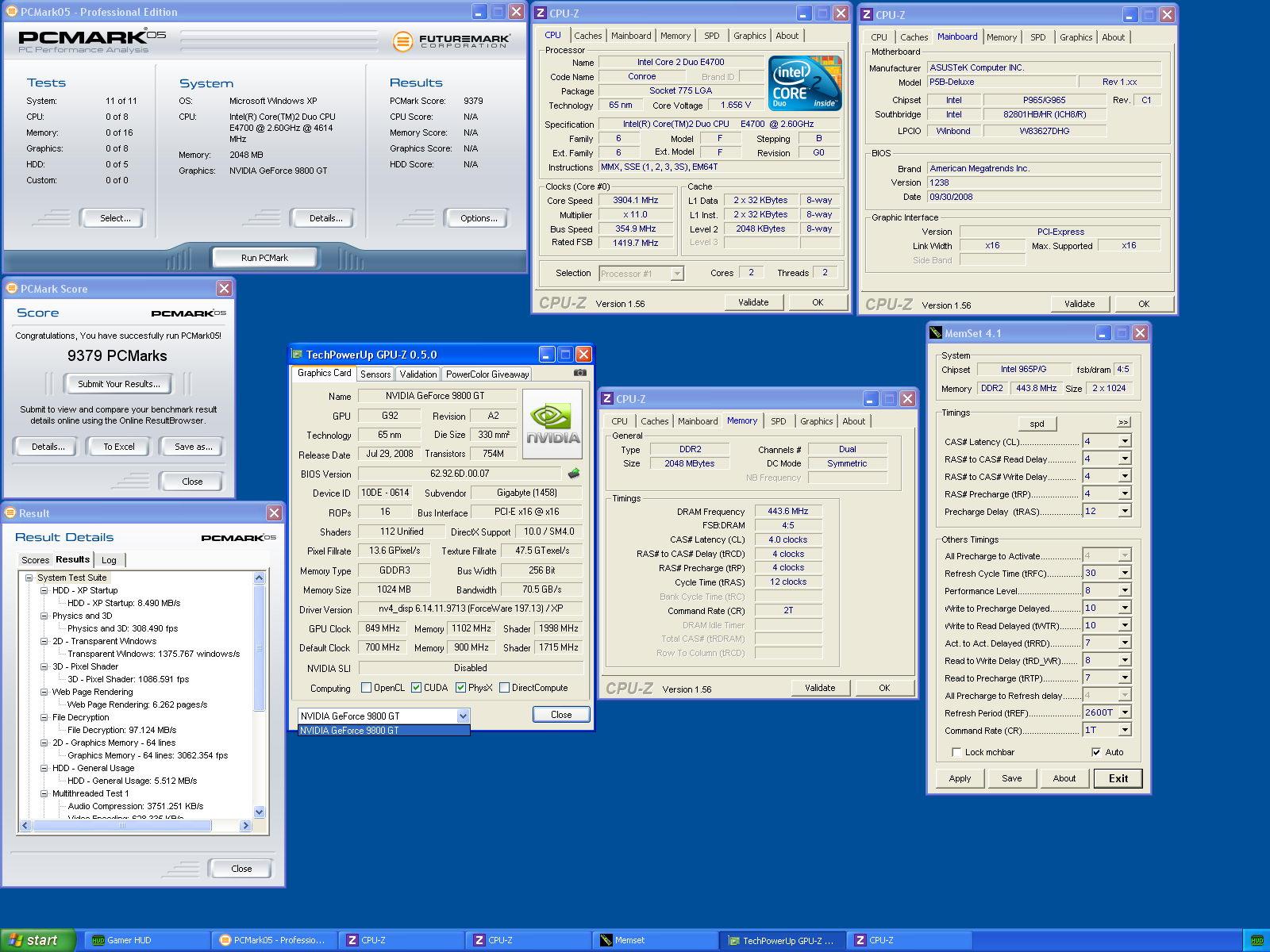Toggle the PhysX checkbox
This screenshot has width=1270, height=952.
coord(460,688)
